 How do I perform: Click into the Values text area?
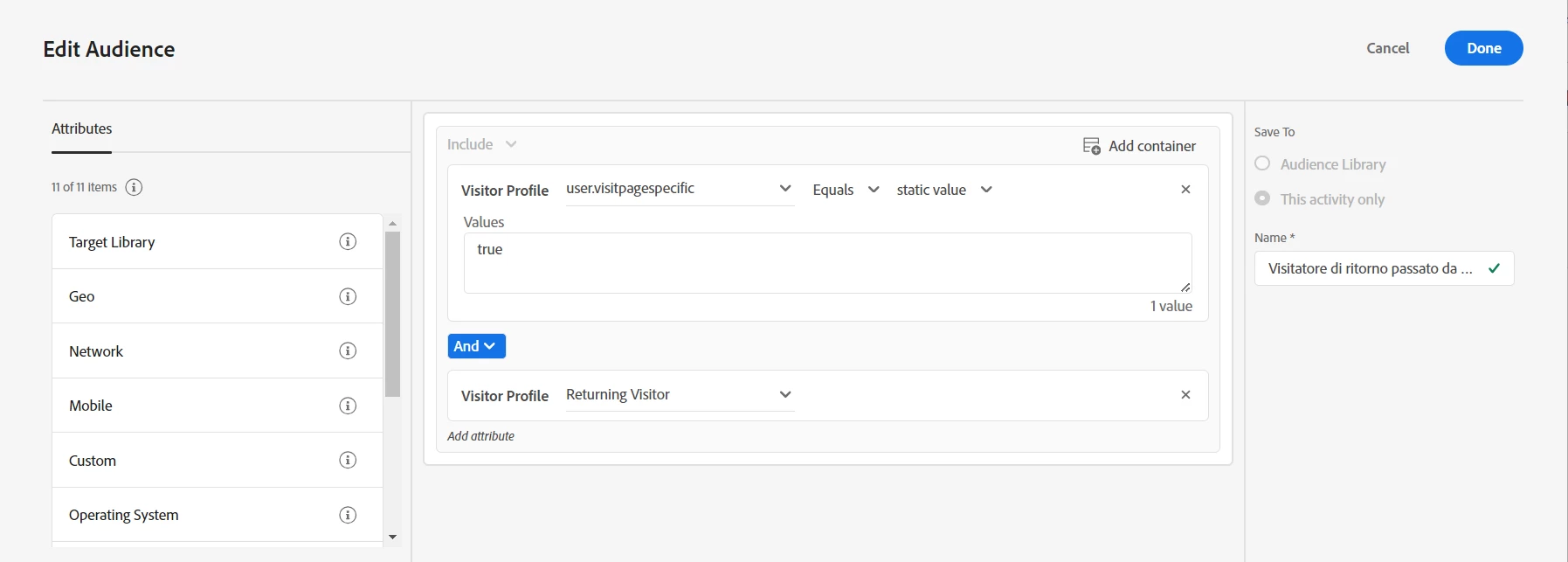(827, 263)
